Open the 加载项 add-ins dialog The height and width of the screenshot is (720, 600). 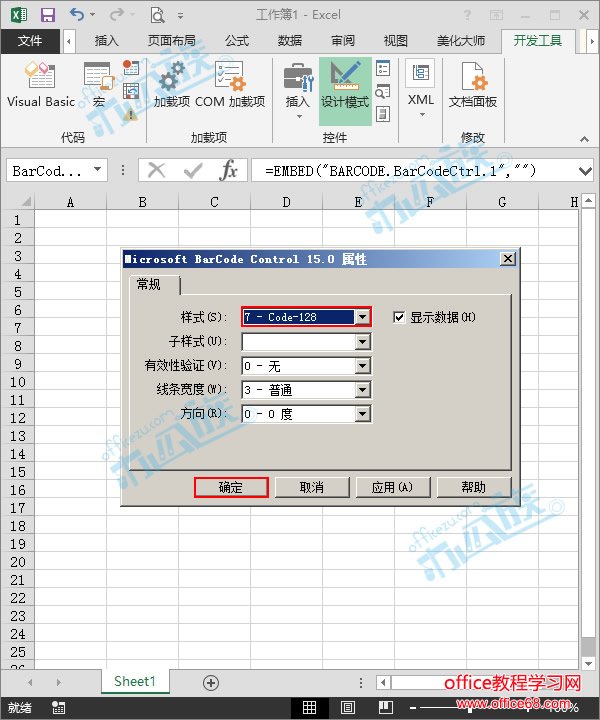pos(172,86)
